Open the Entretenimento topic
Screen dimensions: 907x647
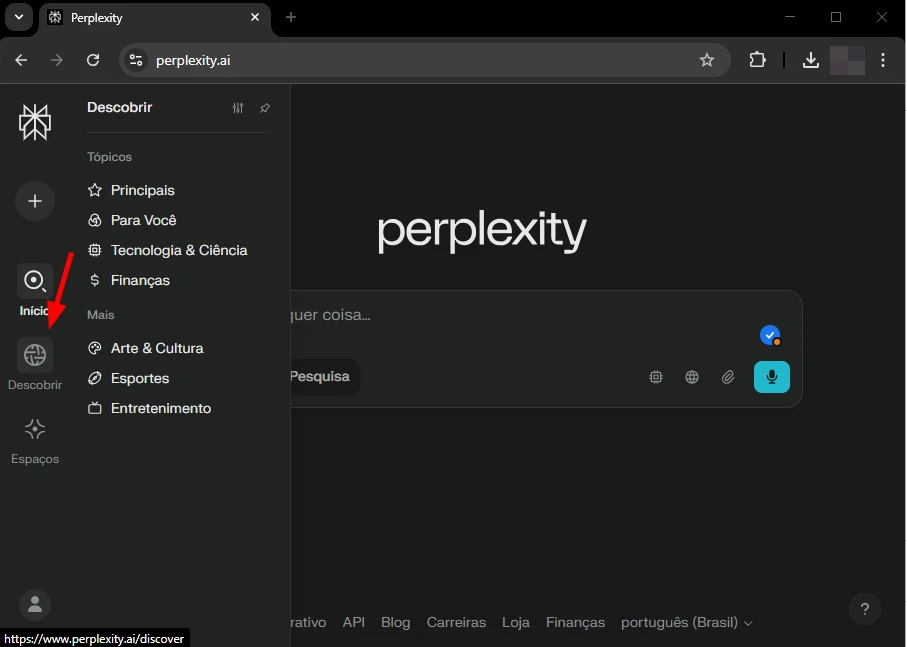[150, 408]
